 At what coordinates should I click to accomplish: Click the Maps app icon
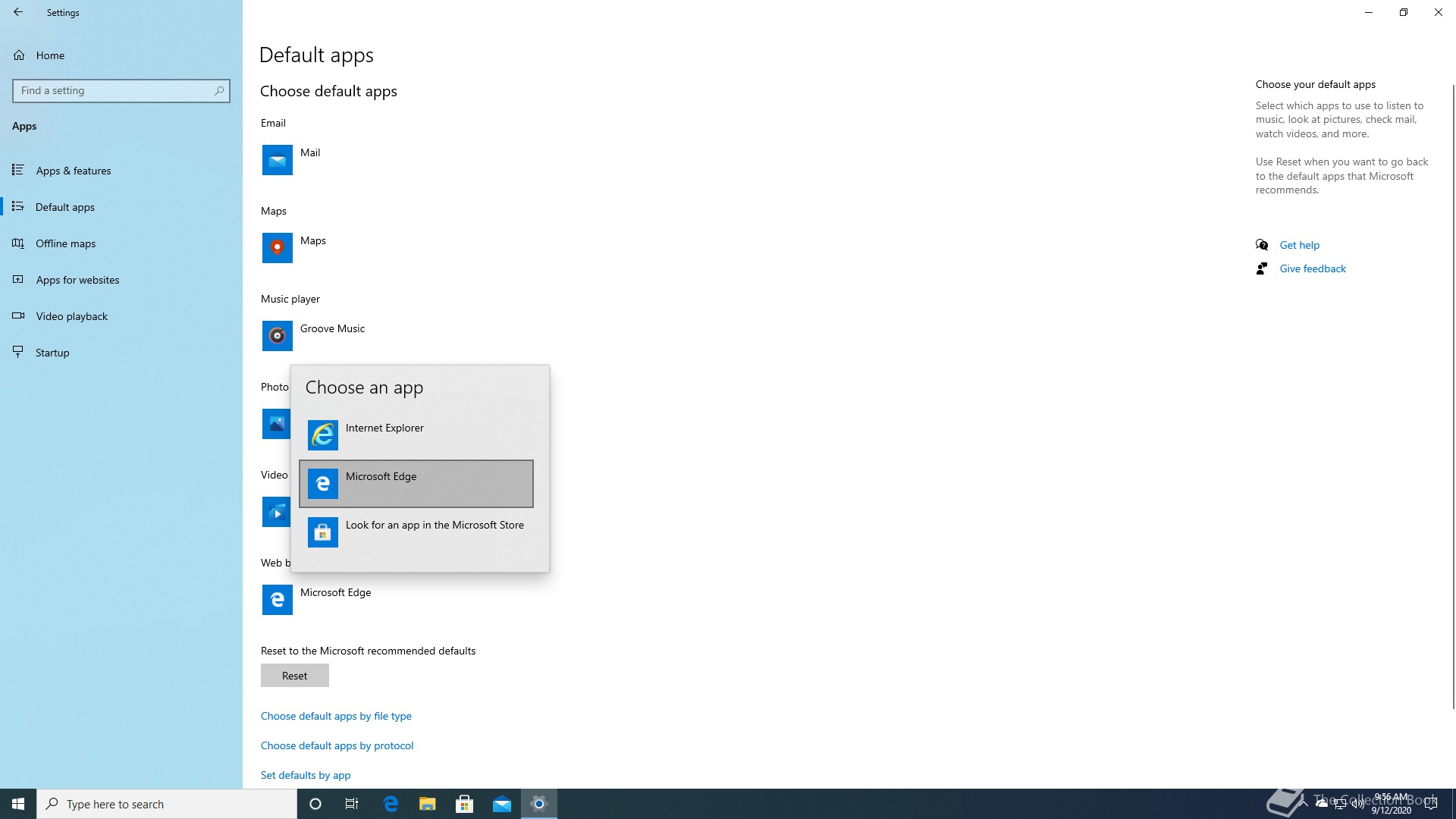[x=277, y=248]
